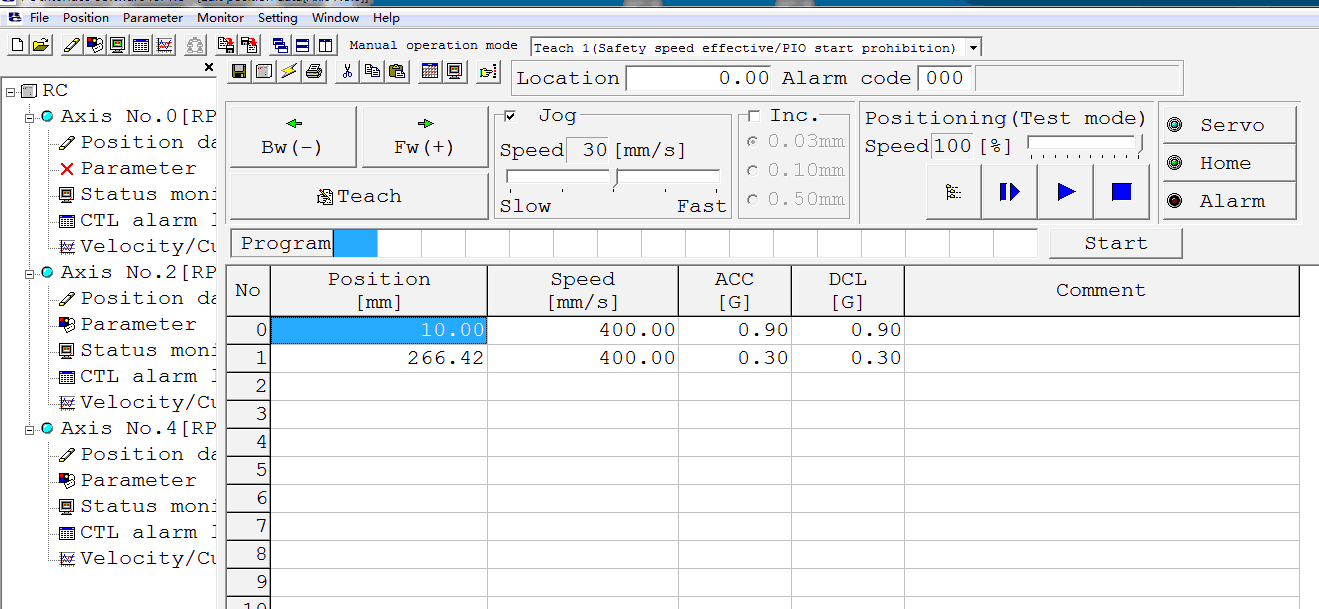Click the Jog speed Slow-Fast slider
This screenshot has height=609, width=1319.
pos(613,178)
